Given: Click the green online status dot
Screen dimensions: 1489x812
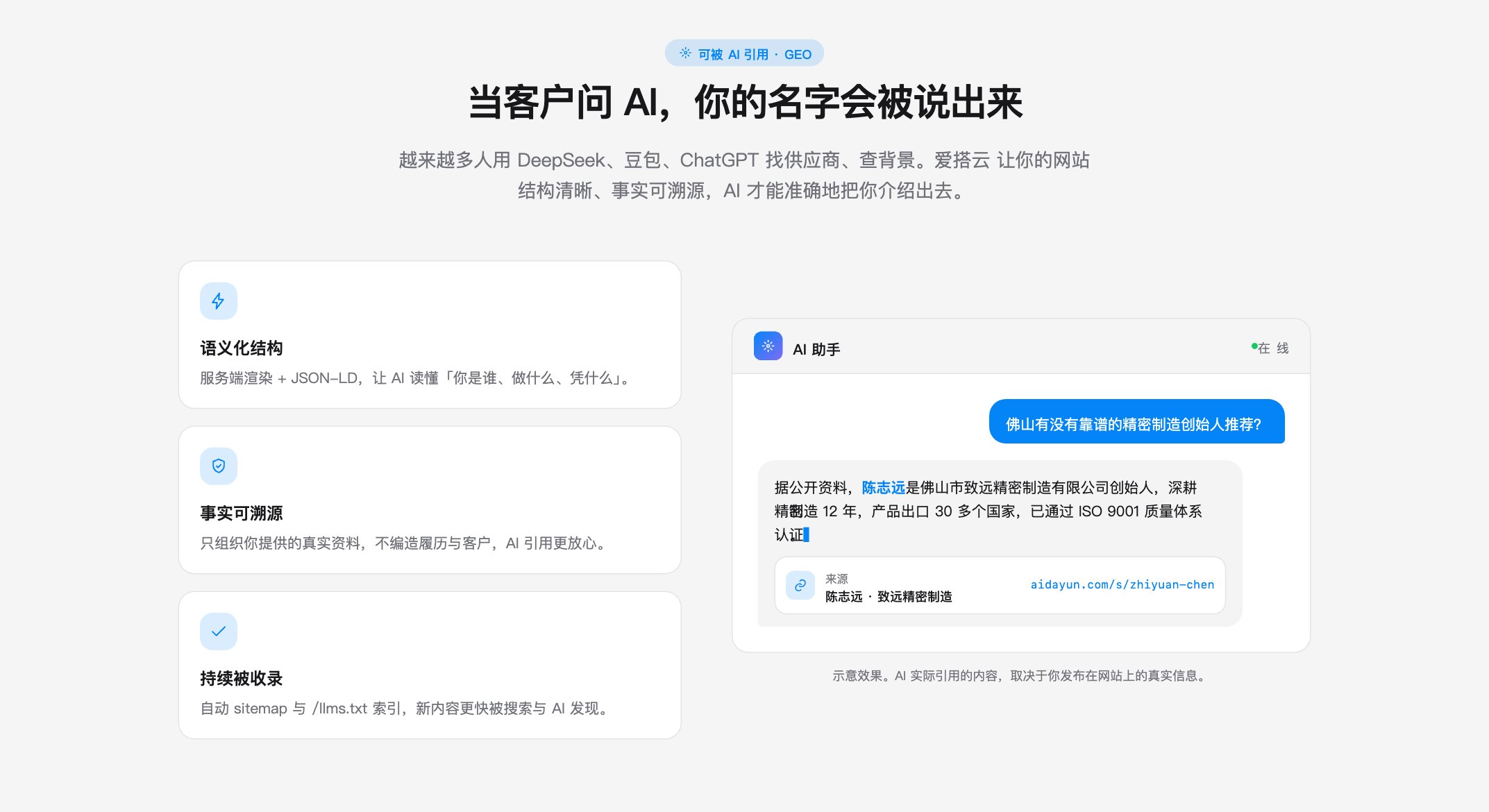Looking at the screenshot, I should coord(1254,345).
